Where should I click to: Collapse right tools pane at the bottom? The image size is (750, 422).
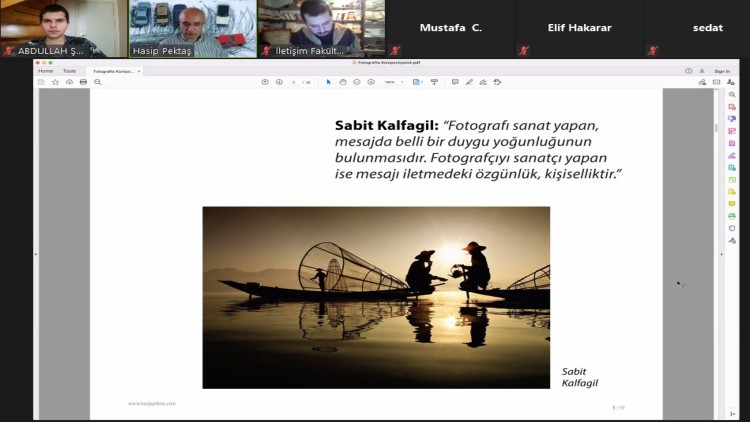pos(732,414)
